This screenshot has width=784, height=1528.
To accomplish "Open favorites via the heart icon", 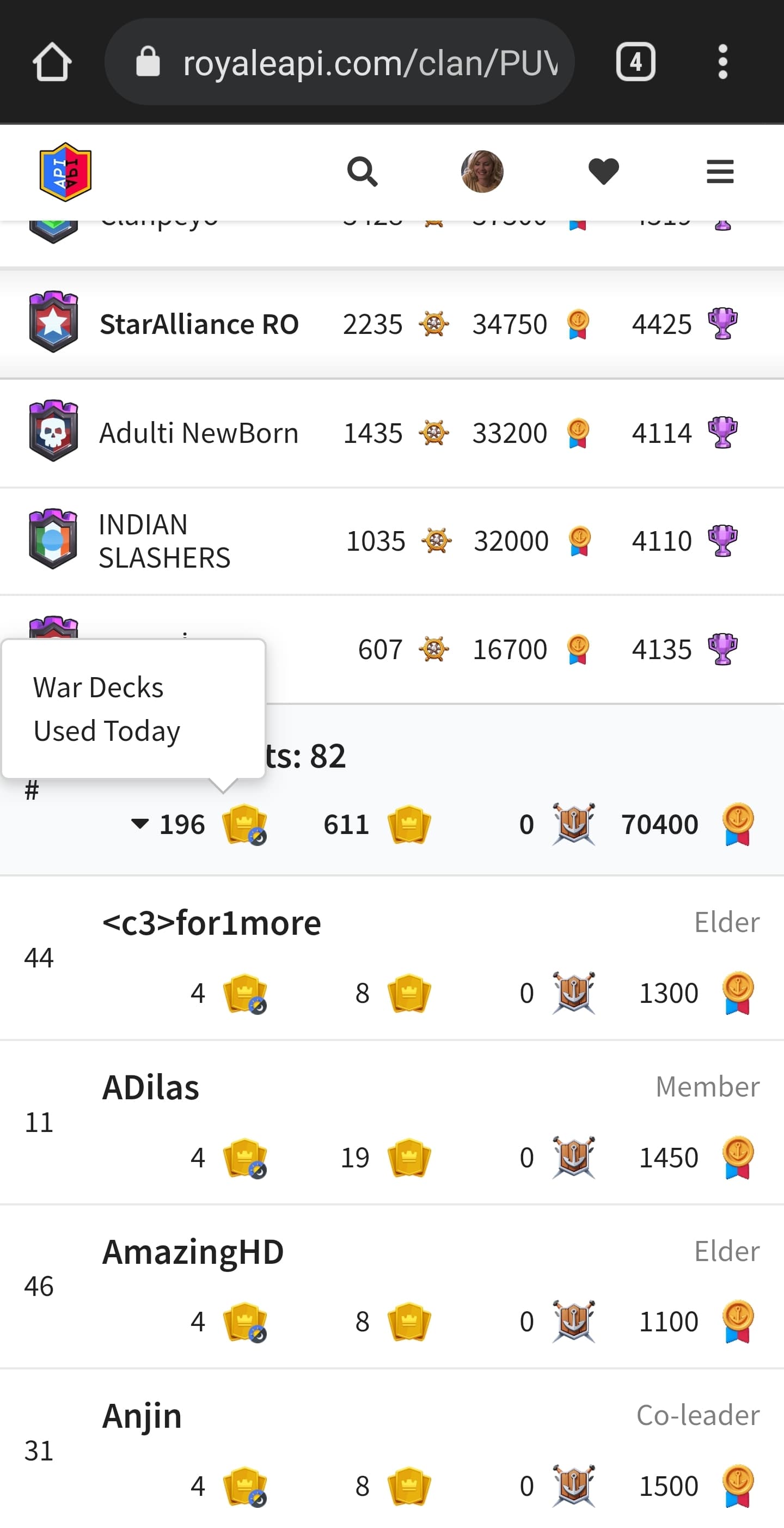I will [604, 172].
